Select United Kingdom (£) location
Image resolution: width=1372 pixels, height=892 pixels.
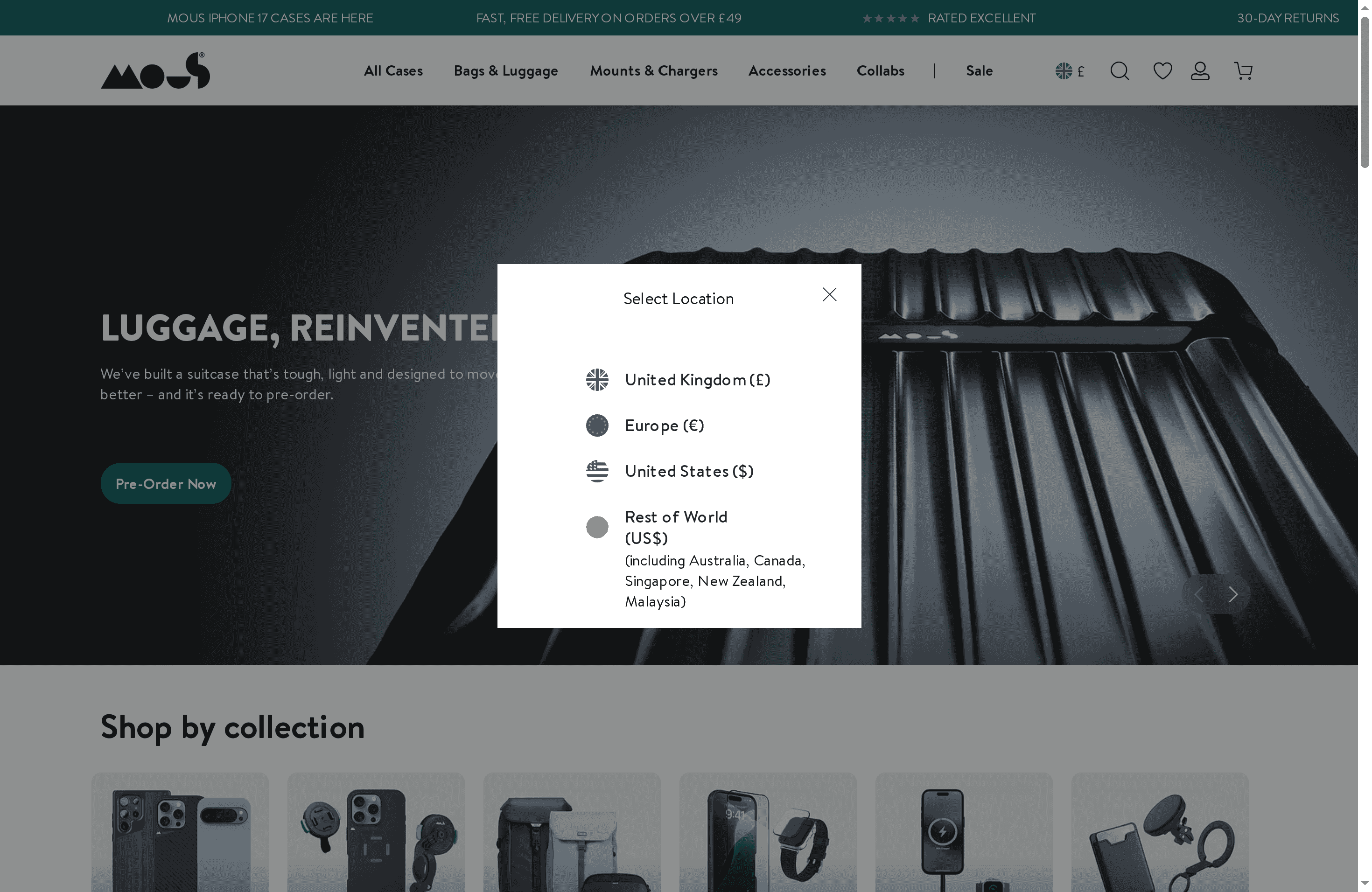point(697,380)
